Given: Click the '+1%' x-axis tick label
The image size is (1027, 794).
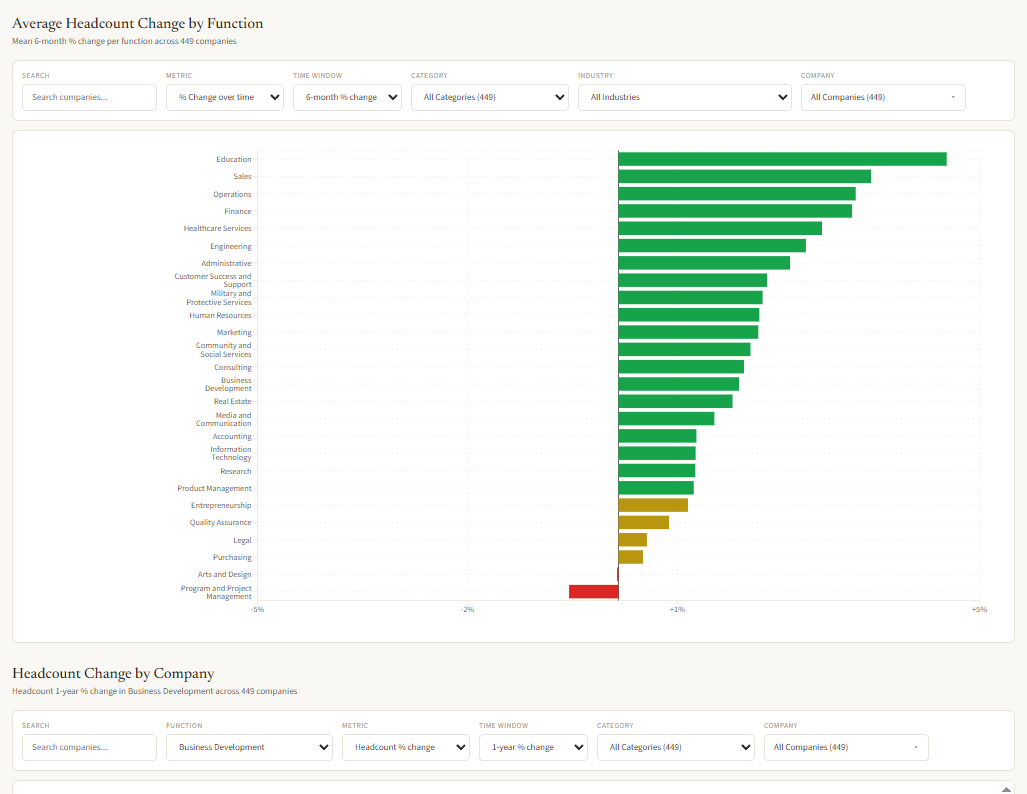Looking at the screenshot, I should click(x=677, y=610).
